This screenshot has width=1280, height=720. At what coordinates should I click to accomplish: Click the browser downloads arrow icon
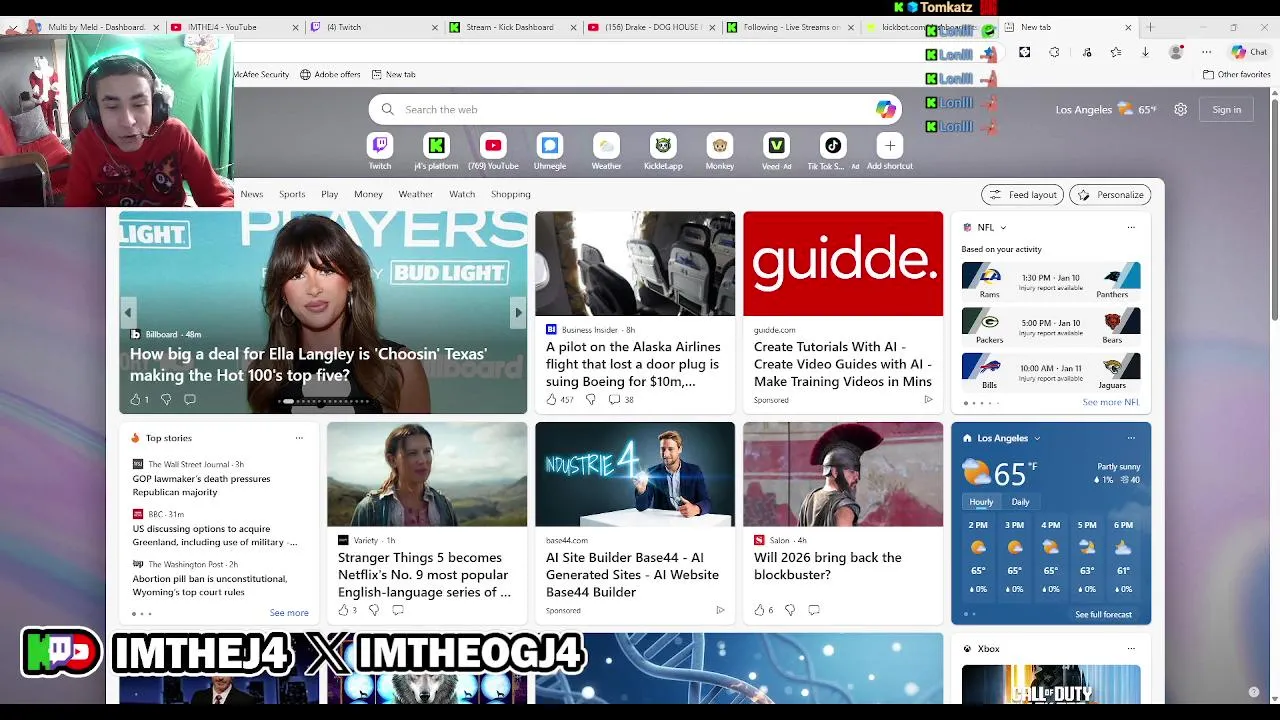pyautogui.click(x=1145, y=52)
